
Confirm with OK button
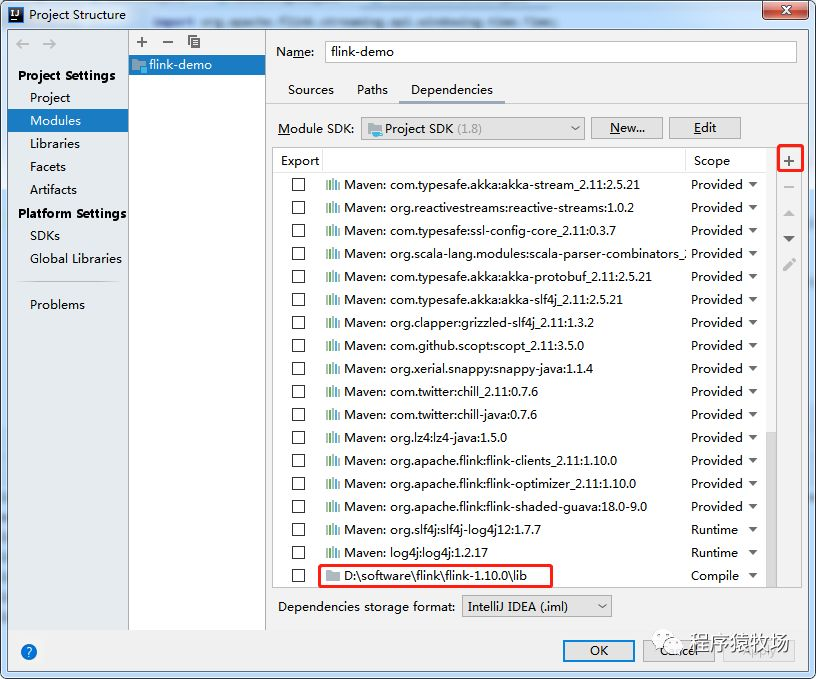[599, 650]
